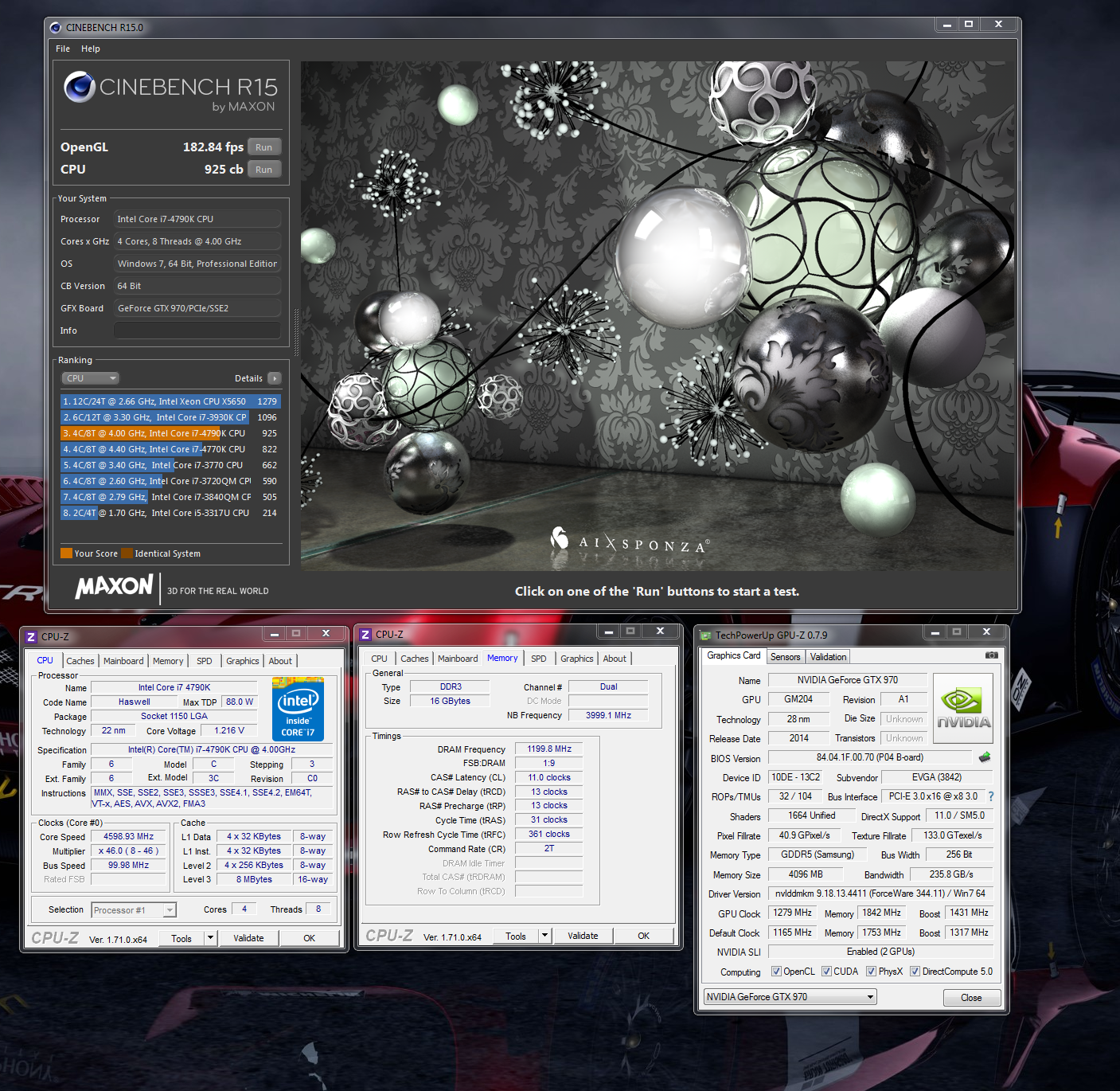This screenshot has width=1120, height=1091.
Task: Open the Mainboard tab in CPU-Z CPU window
Action: click(x=123, y=661)
